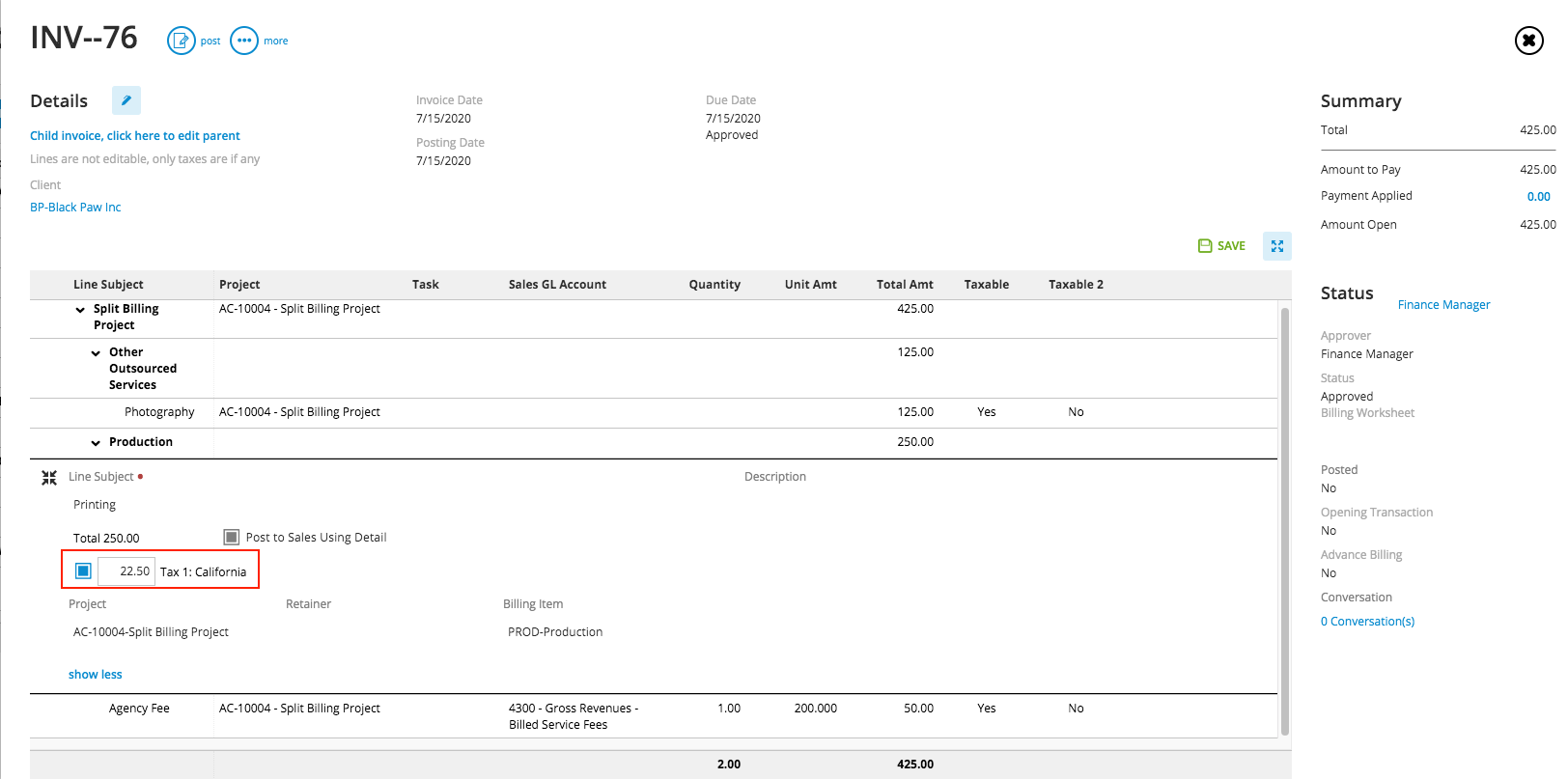
Task: Click the Quantity column header
Action: tap(714, 285)
